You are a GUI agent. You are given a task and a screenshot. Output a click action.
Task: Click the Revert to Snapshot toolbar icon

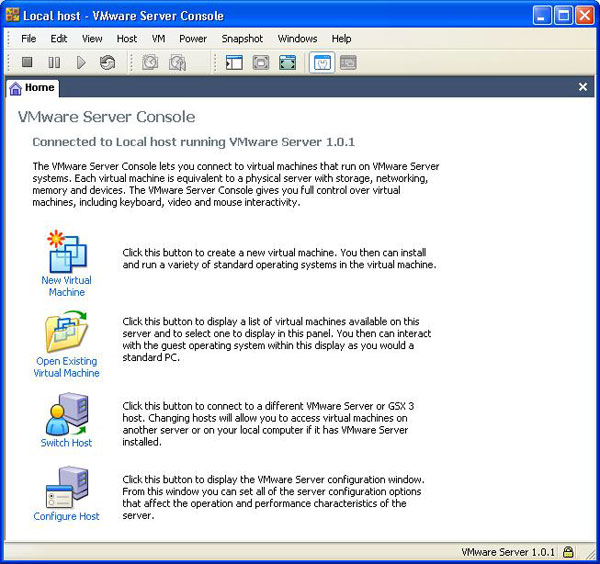(178, 63)
